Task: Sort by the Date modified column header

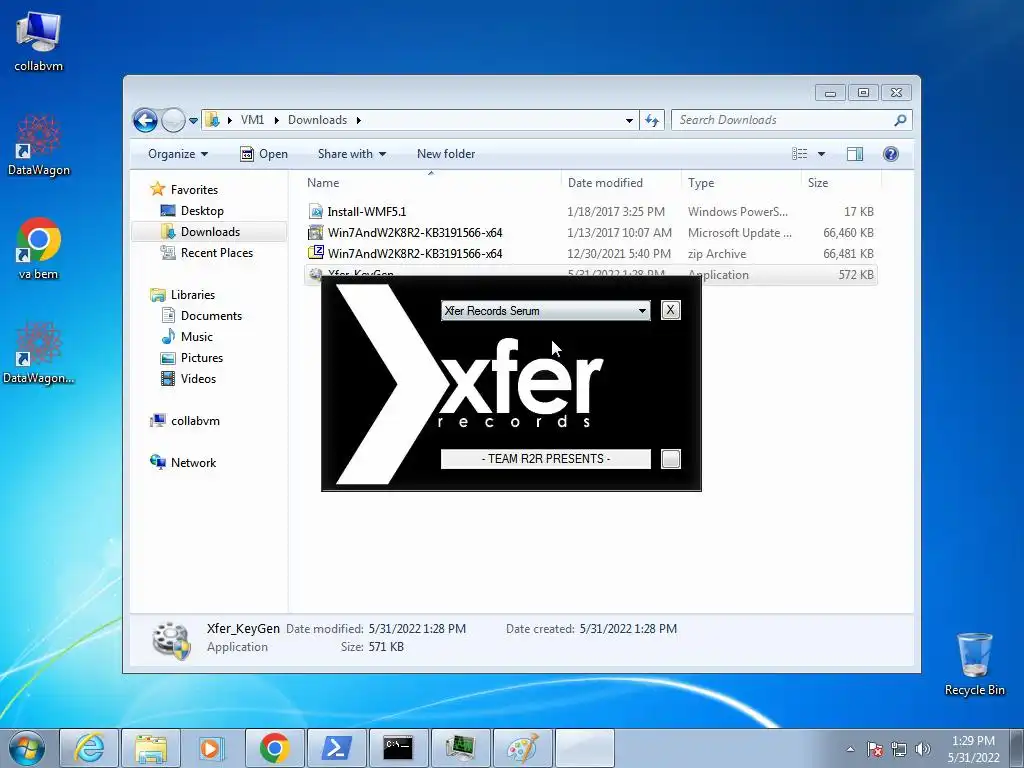Action: pyautogui.click(x=621, y=183)
